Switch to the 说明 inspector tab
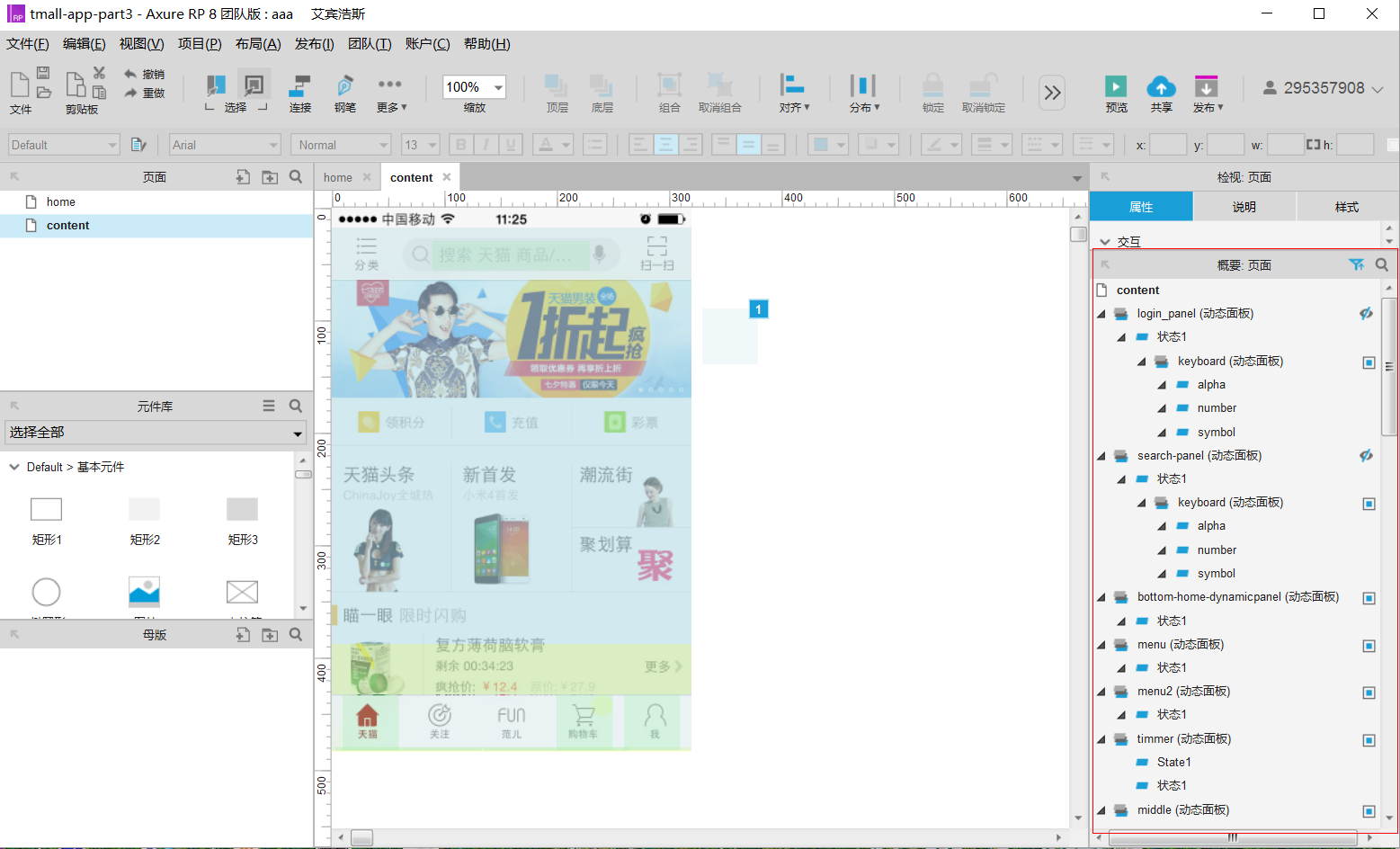The height and width of the screenshot is (849, 1400). coord(1244,207)
